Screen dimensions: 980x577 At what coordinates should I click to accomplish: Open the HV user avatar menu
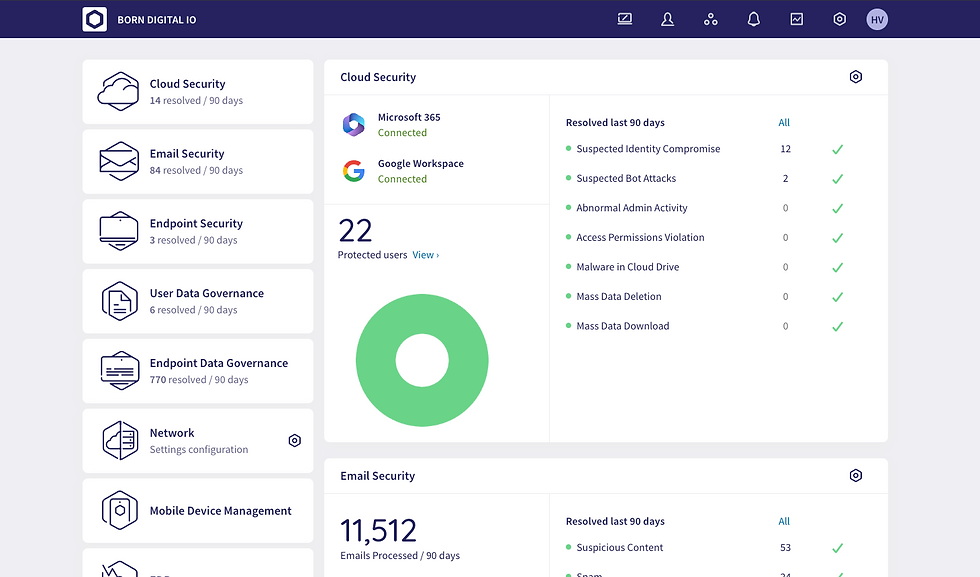[x=877, y=19]
